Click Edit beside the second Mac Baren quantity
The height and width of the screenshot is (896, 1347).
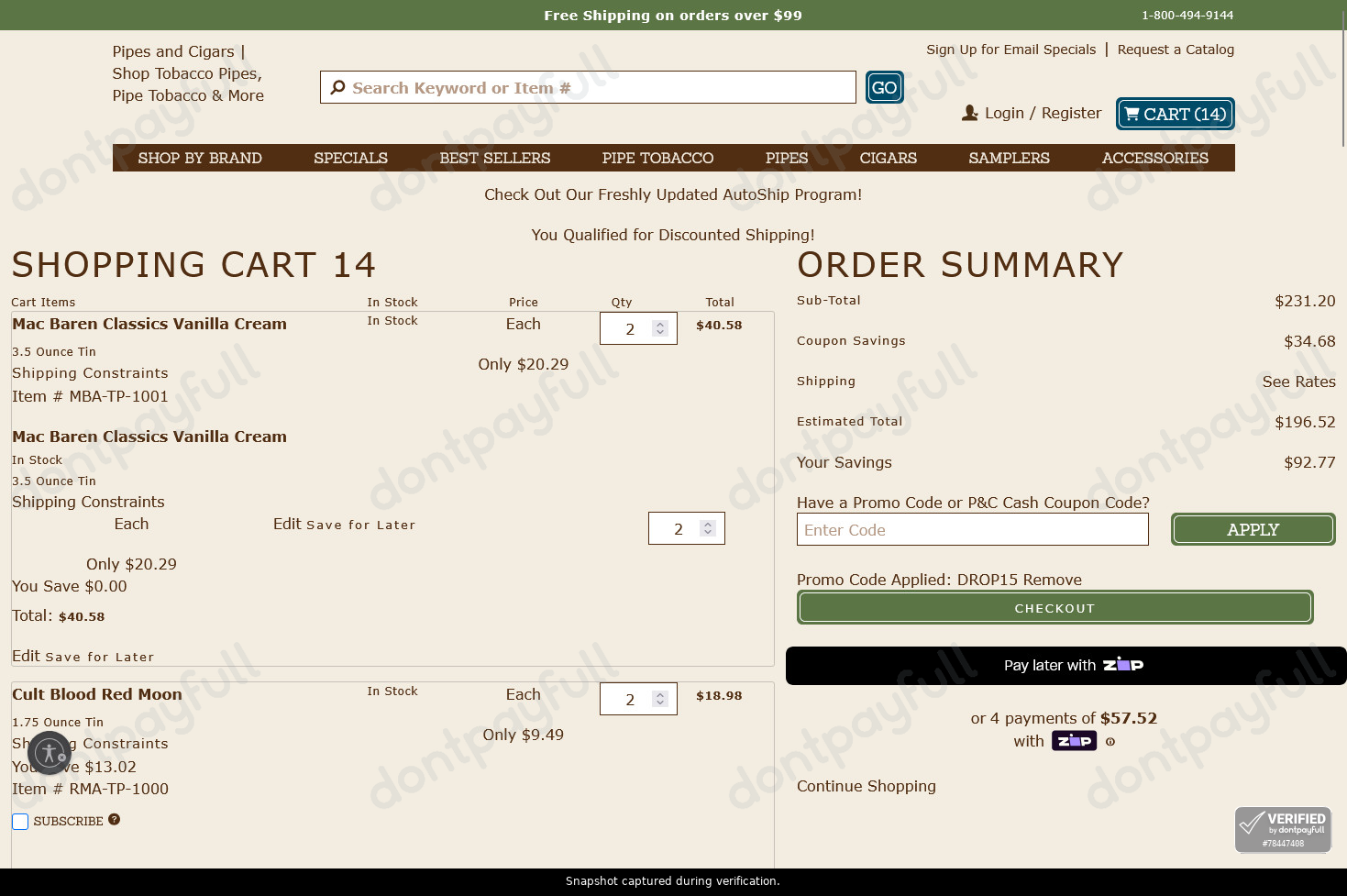click(x=287, y=524)
